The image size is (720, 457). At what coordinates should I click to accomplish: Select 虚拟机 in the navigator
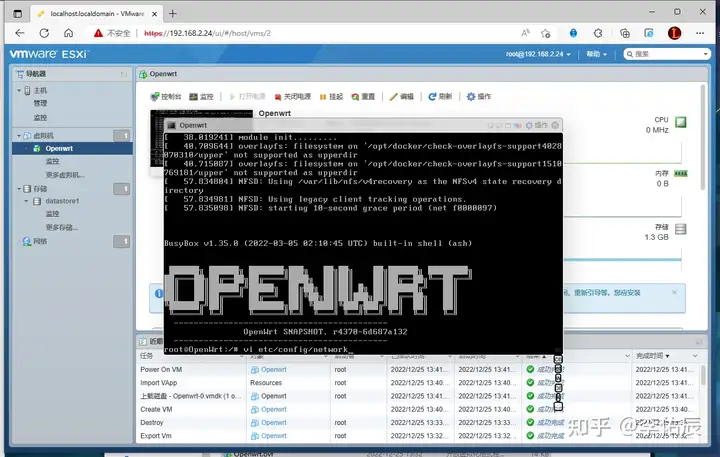coord(43,135)
